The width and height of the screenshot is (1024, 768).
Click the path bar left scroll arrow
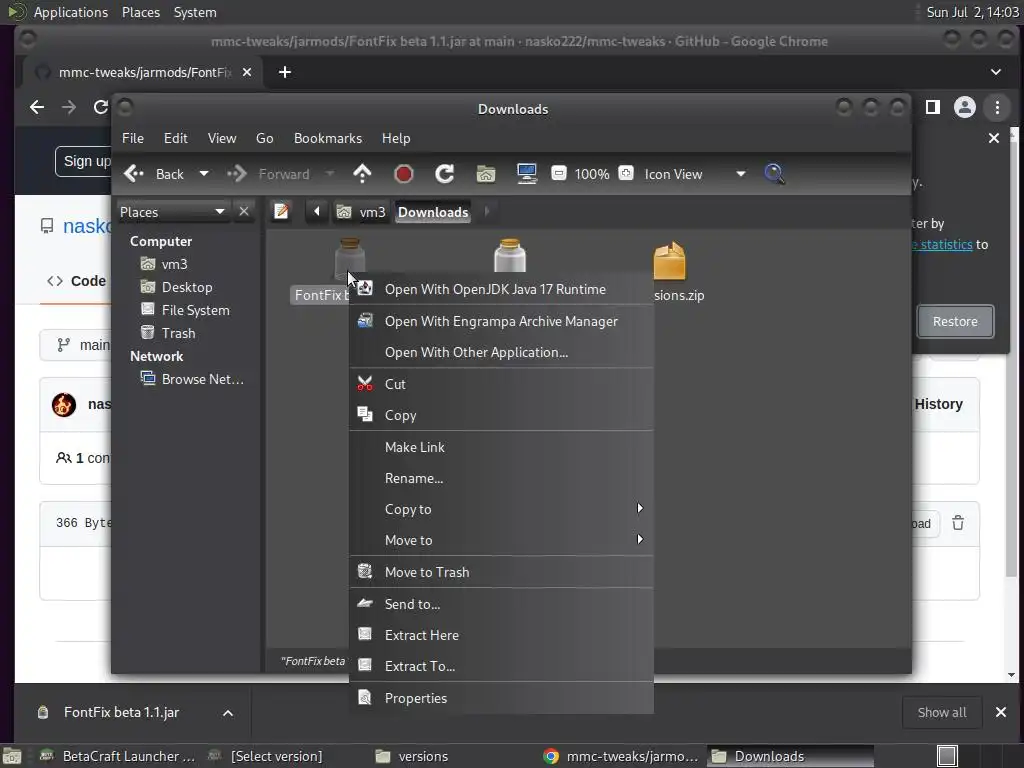pyautogui.click(x=317, y=212)
